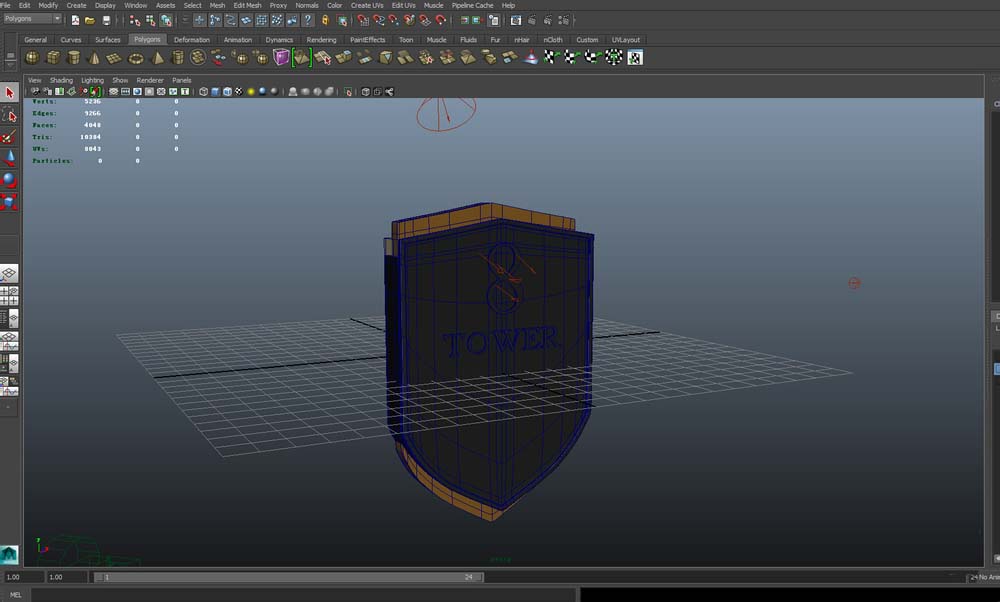
Task: Activate the Lasso select tool
Action: [x=10, y=115]
